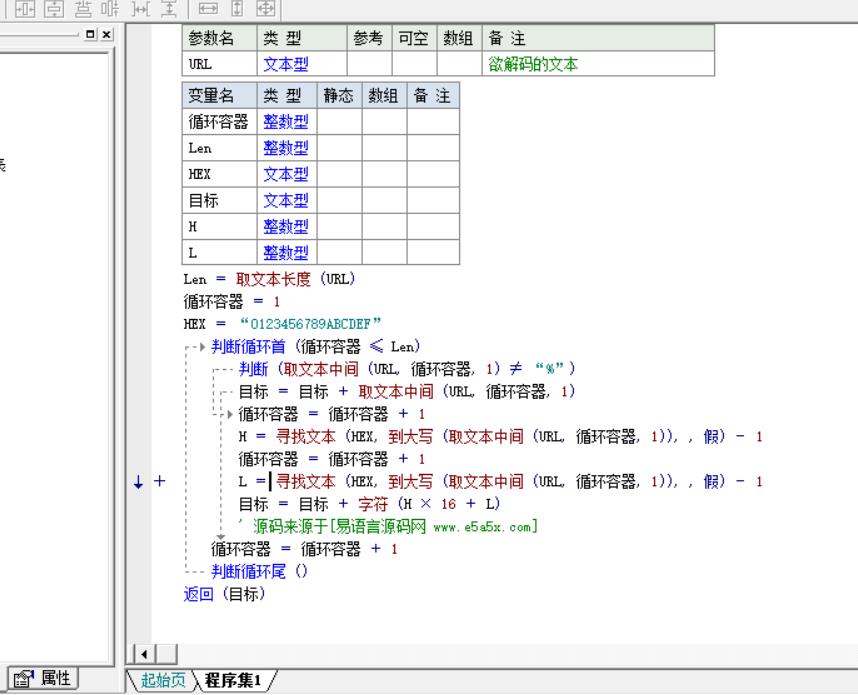
Task: Click the line H = 寻找文本
Action: [x=501, y=437]
